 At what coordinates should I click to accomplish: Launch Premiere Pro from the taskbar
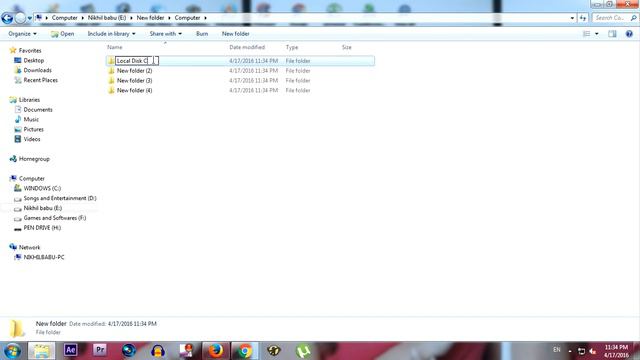click(100, 350)
